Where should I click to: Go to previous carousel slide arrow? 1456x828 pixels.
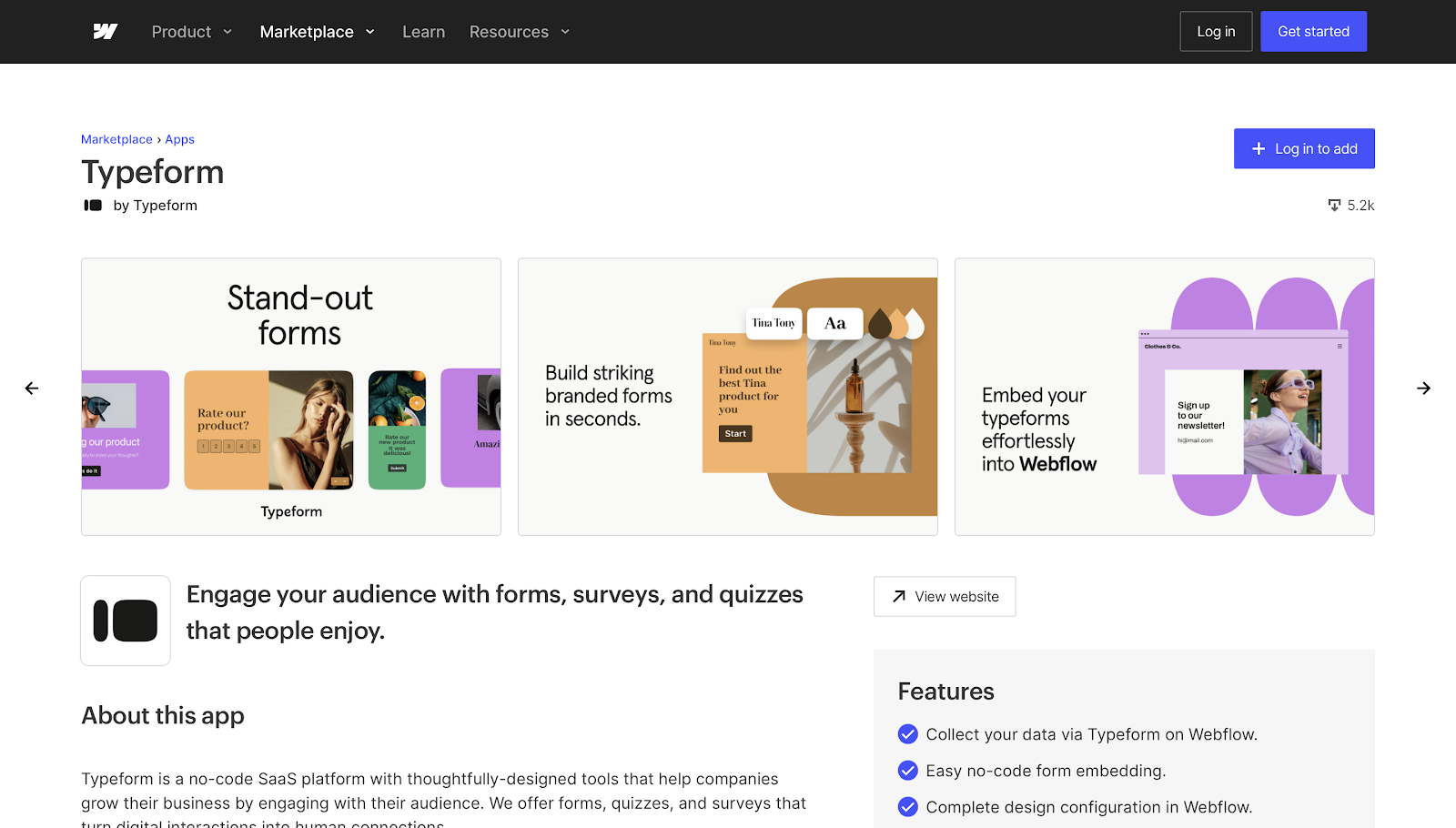pyautogui.click(x=32, y=389)
